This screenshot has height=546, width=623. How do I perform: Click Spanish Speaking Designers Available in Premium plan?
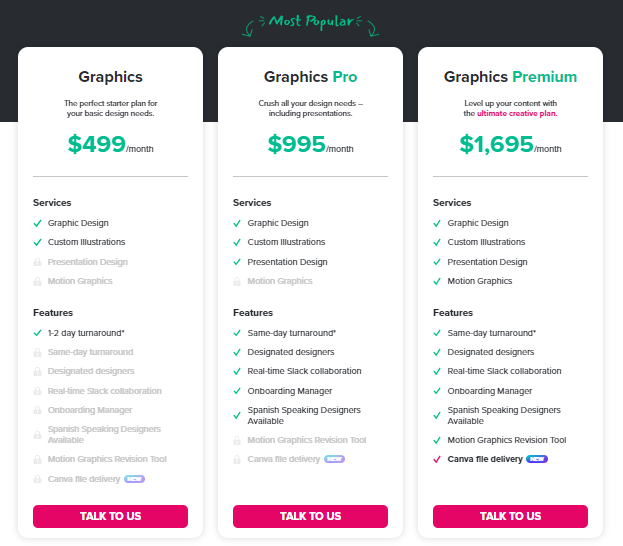(x=504, y=415)
